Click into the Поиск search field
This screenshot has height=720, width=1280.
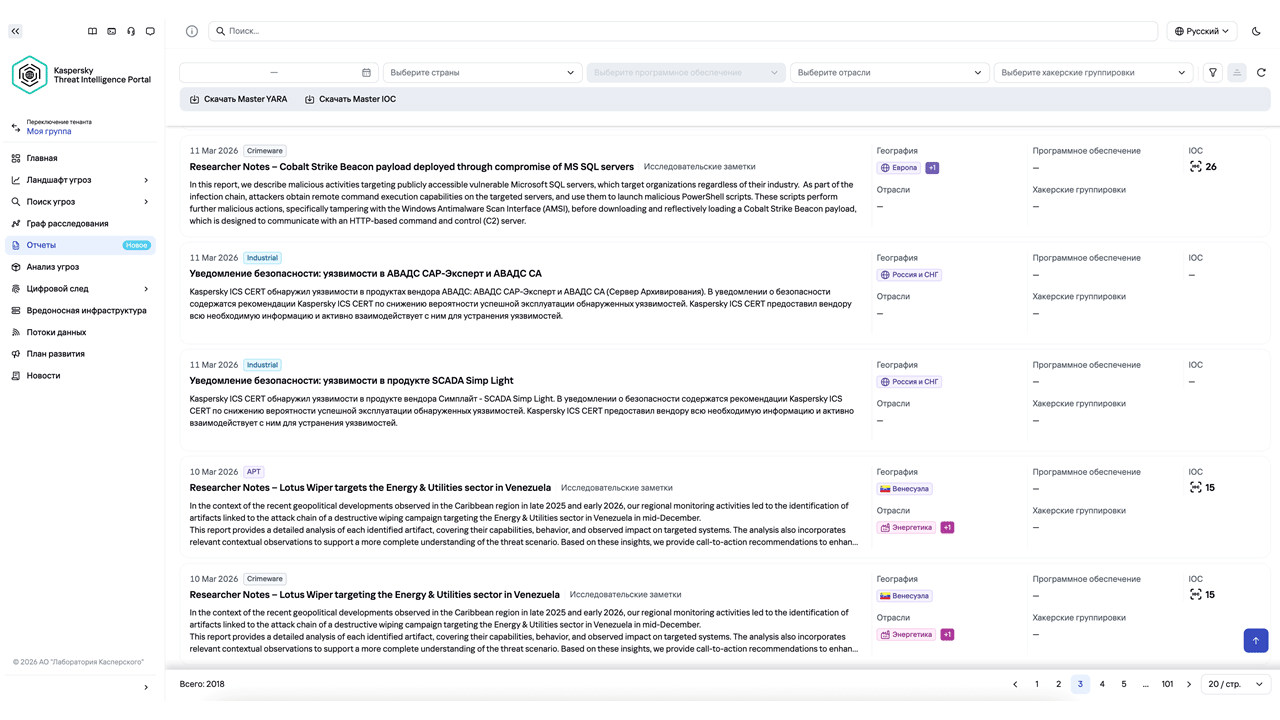click(682, 31)
